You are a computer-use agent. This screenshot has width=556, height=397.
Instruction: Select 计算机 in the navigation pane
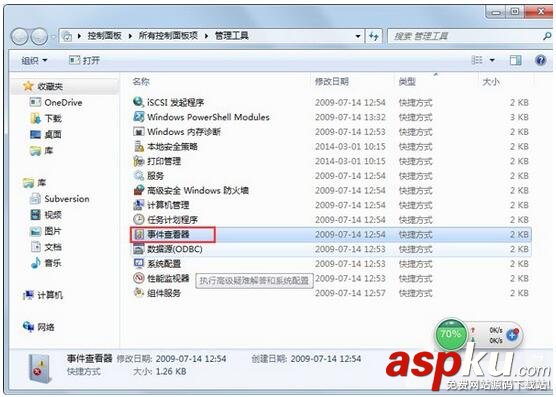coord(43,295)
